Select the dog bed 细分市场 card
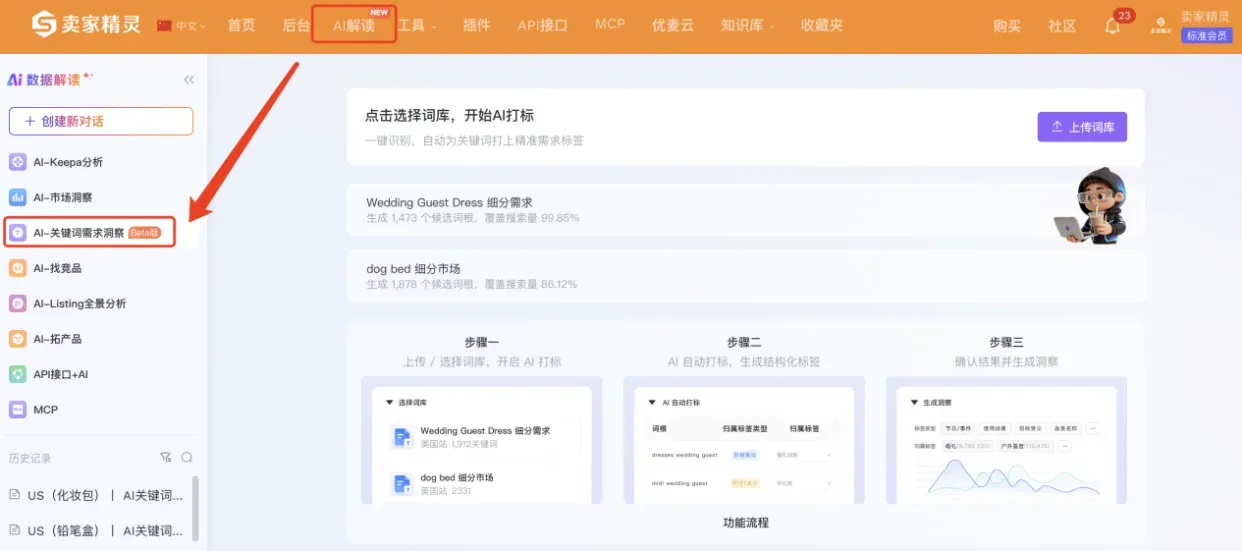 click(745, 276)
